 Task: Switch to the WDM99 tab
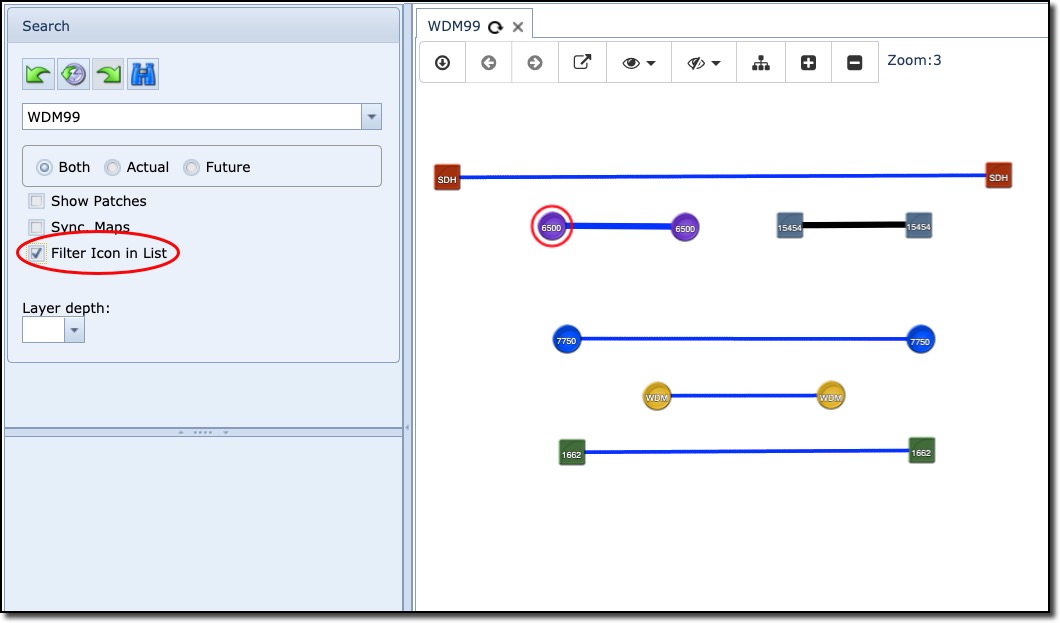coord(454,27)
